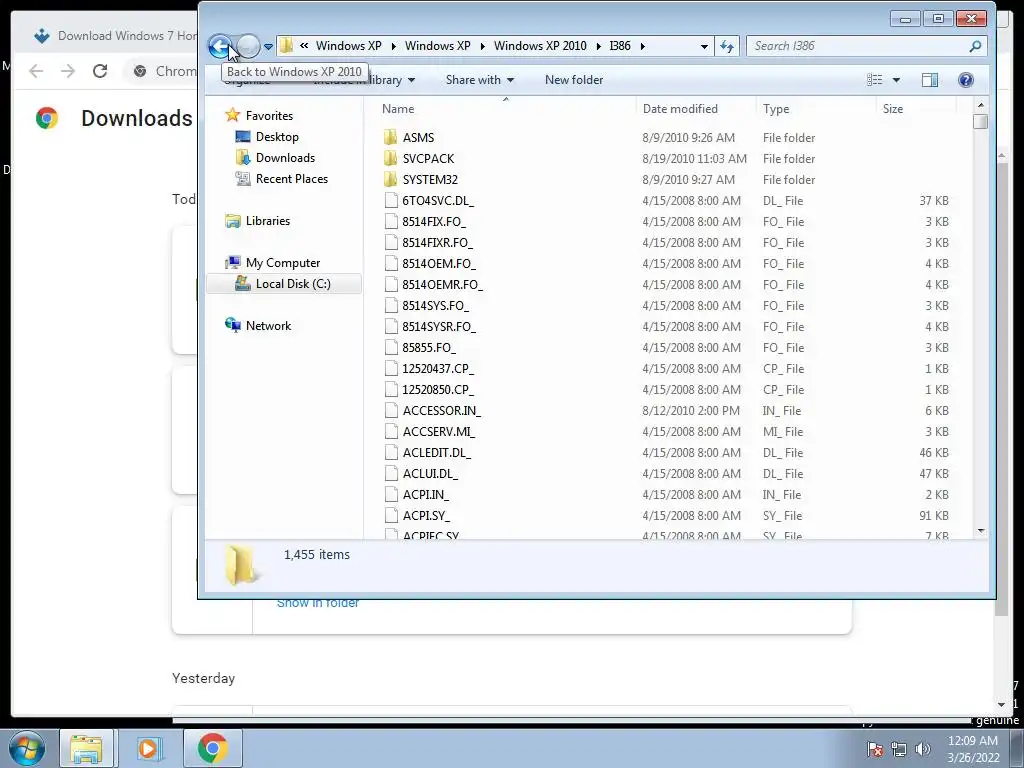Sort by Name column
The width and height of the screenshot is (1024, 768).
coord(398,109)
